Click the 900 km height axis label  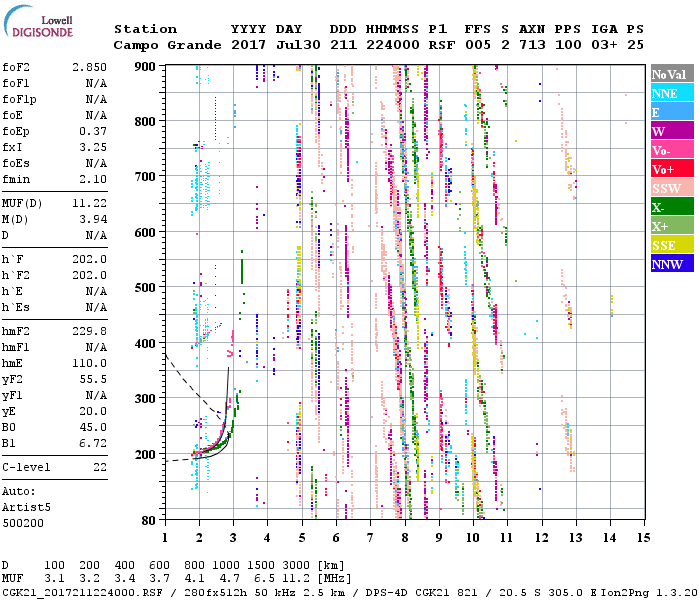pos(146,66)
